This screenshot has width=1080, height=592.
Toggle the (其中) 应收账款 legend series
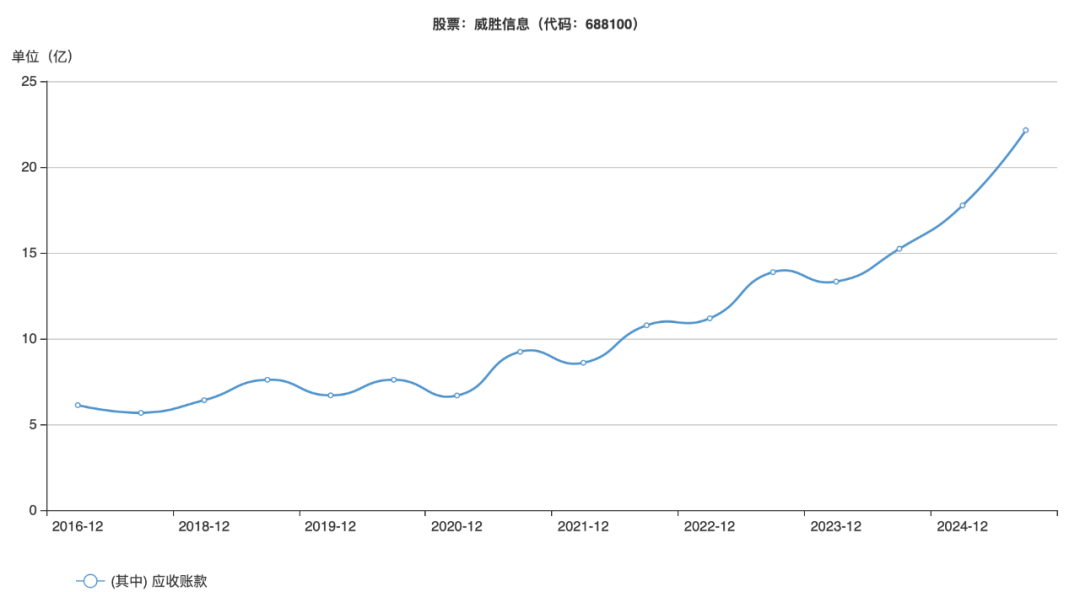click(x=142, y=581)
